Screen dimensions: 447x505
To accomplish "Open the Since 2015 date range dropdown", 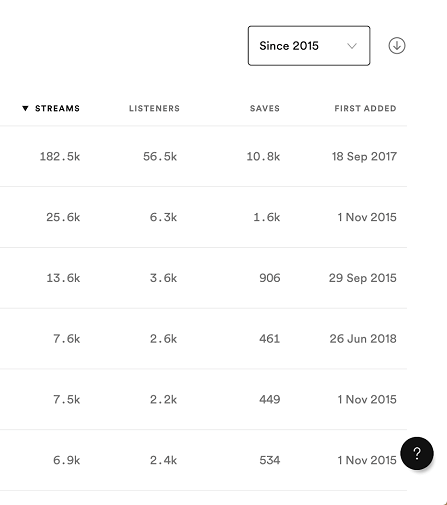I will [x=309, y=46].
